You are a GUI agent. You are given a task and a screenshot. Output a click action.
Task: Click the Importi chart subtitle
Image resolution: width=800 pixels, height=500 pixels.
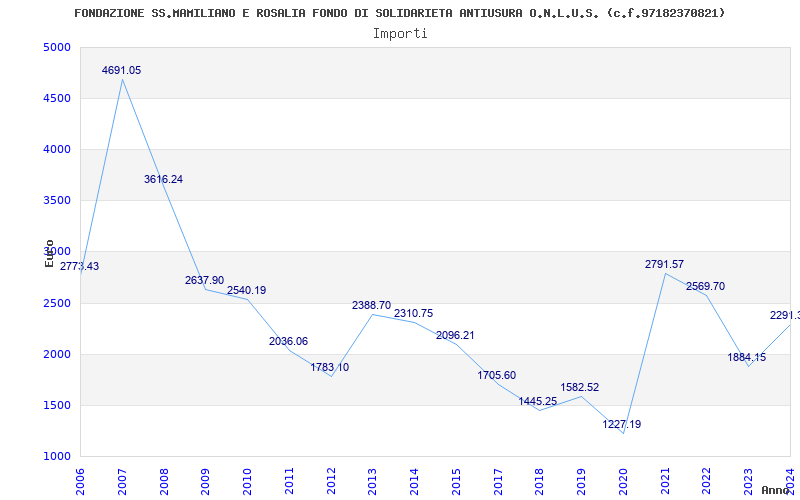click(400, 34)
